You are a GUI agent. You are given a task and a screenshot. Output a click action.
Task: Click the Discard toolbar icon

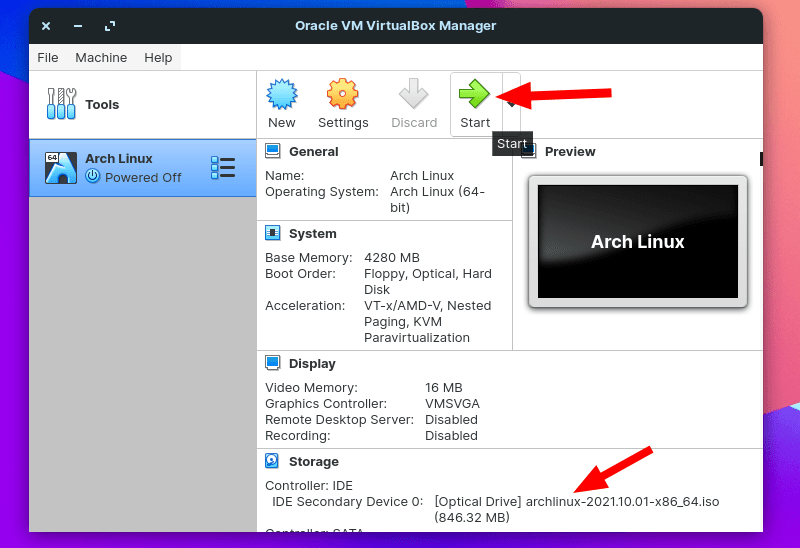[x=414, y=95]
